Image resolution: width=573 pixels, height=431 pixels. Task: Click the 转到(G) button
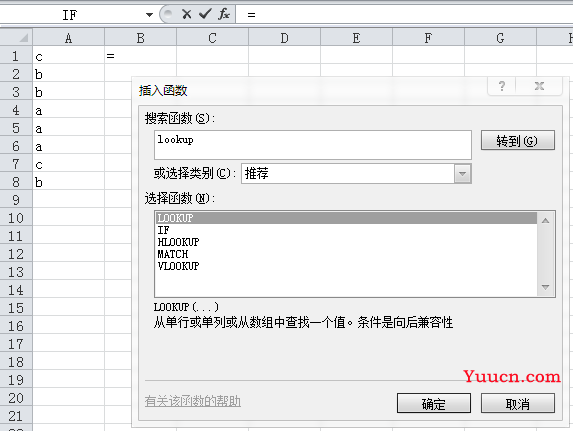point(517,140)
